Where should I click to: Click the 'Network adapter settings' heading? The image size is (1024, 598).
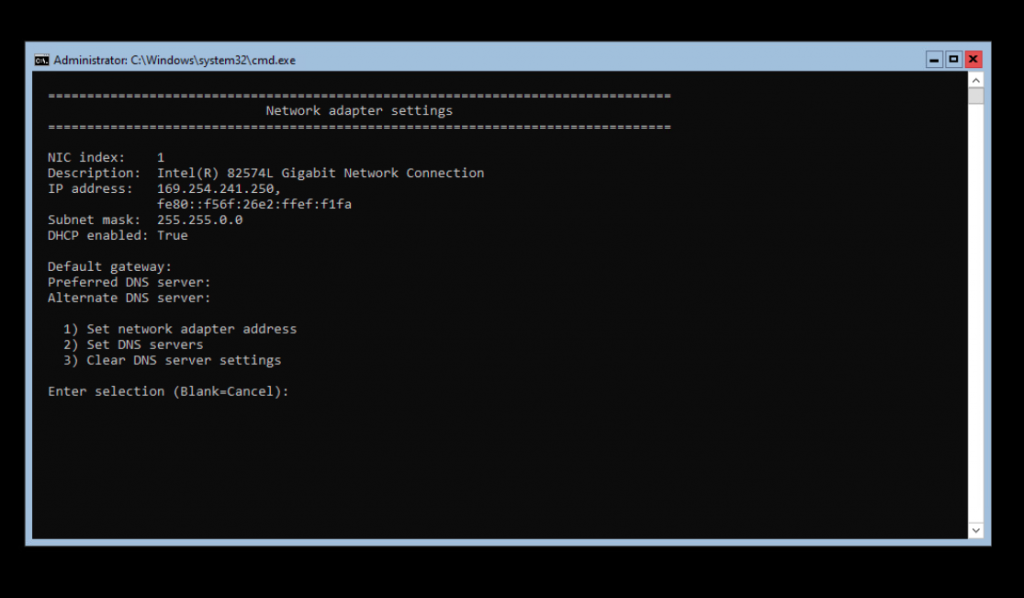click(x=359, y=111)
